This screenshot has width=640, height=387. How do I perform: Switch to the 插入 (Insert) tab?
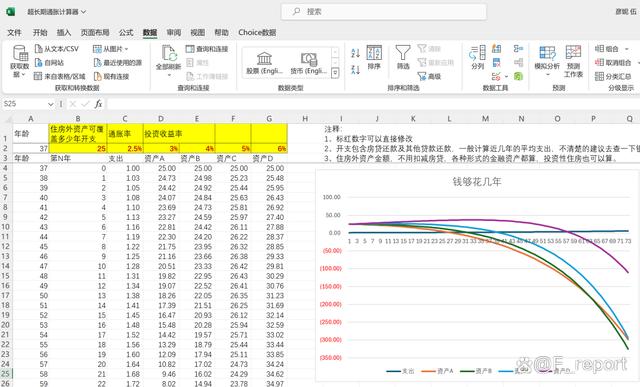(64, 33)
